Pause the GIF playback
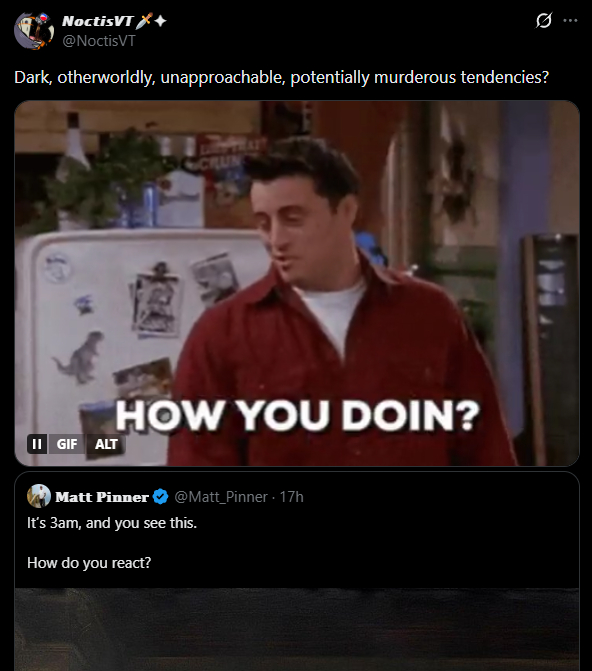 coord(37,444)
